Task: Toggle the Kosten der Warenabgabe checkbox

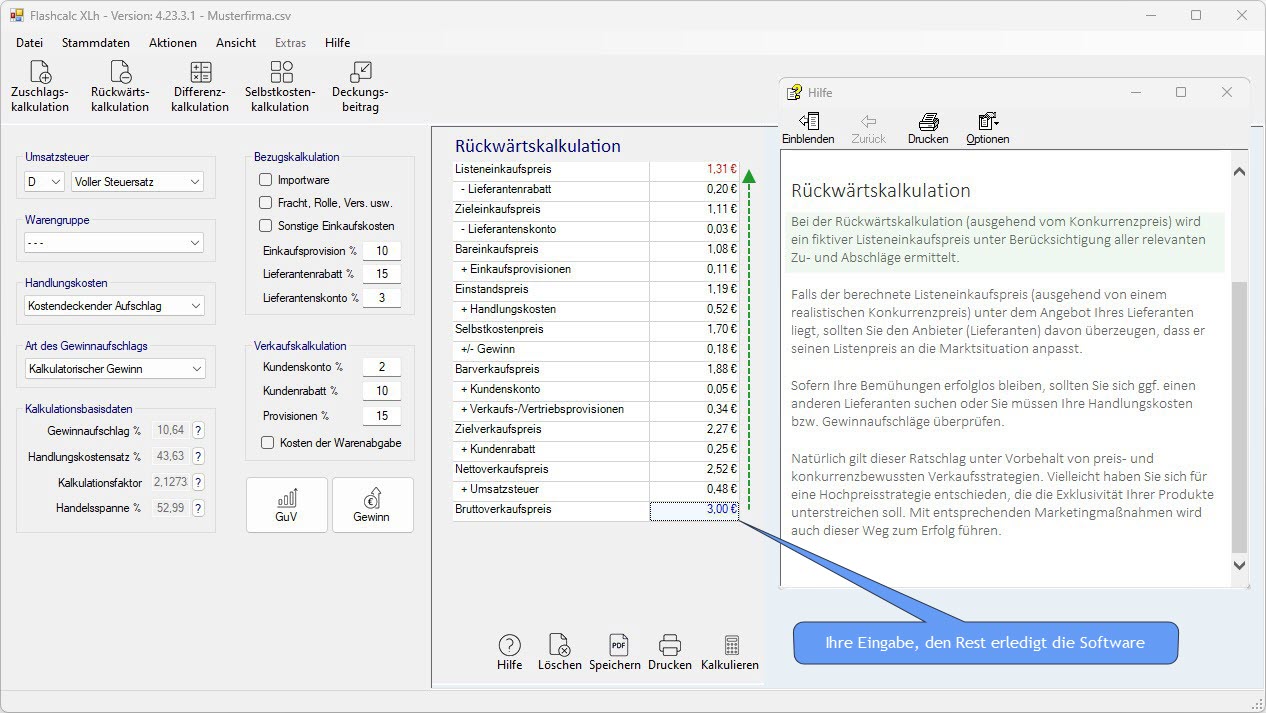Action: coord(267,443)
